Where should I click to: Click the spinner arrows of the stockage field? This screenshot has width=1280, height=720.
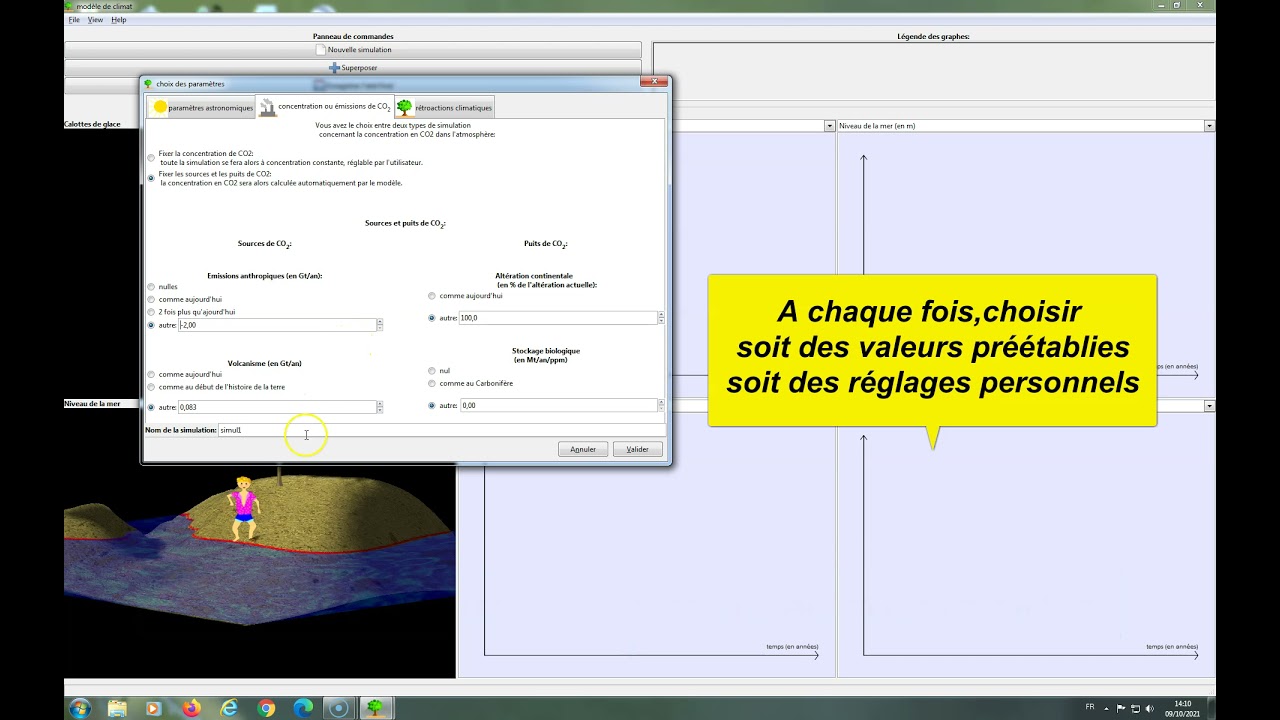661,406
